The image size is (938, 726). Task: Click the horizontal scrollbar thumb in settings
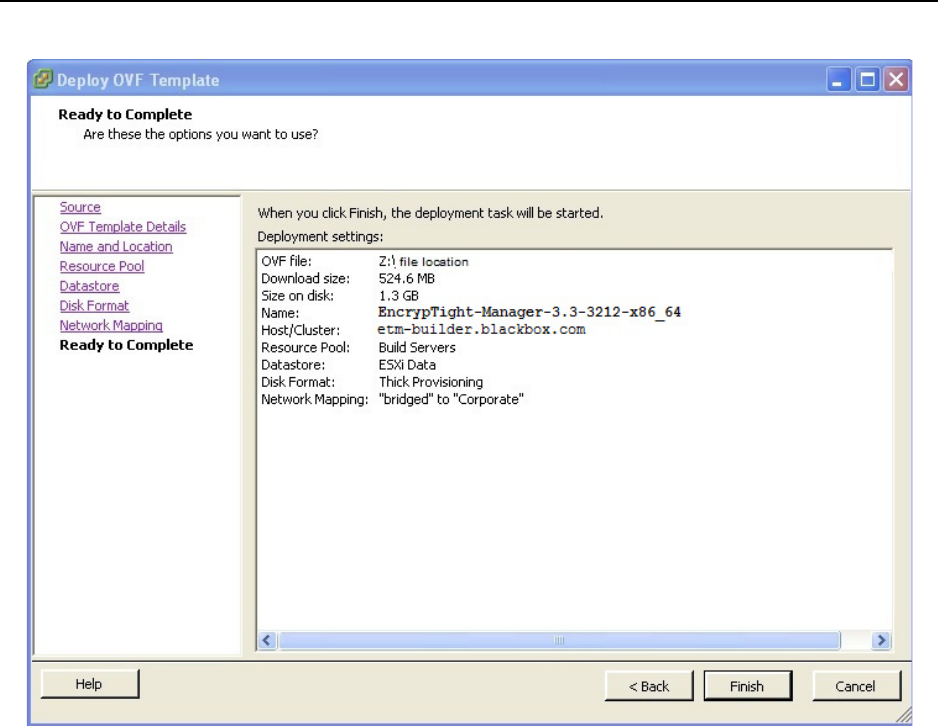(560, 641)
